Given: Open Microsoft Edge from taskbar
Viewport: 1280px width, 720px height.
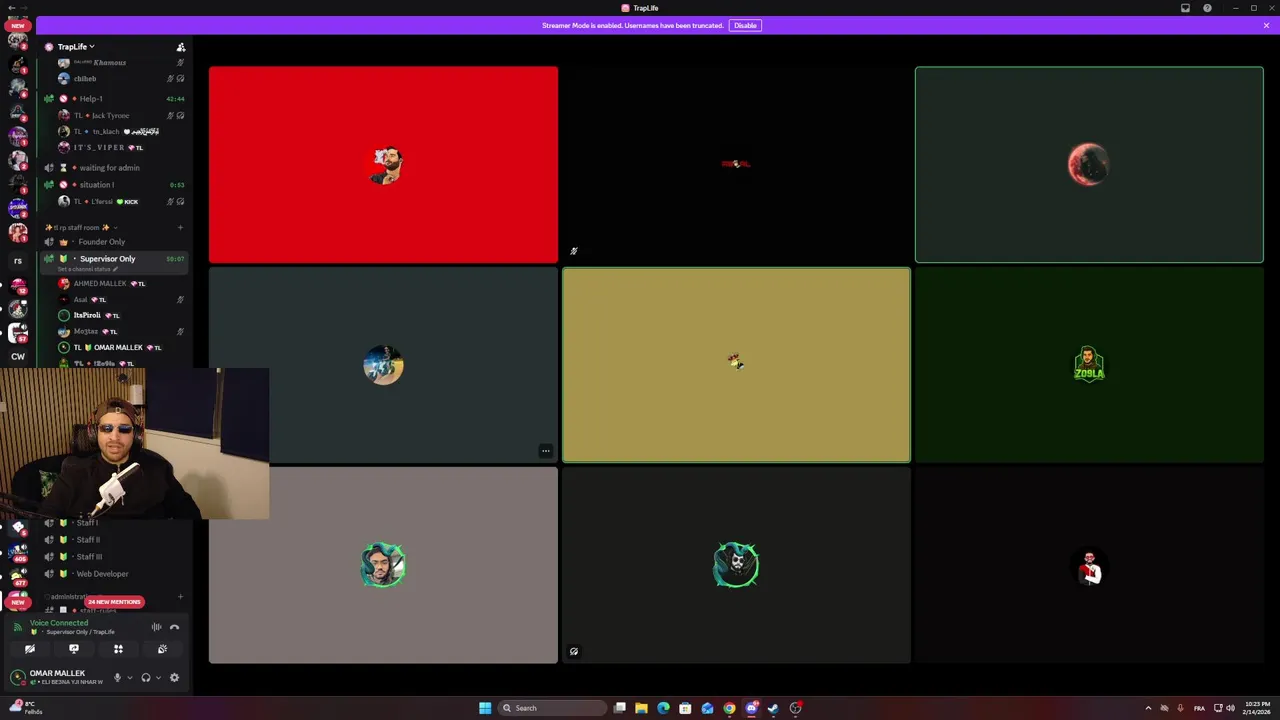Looking at the screenshot, I should 663,708.
